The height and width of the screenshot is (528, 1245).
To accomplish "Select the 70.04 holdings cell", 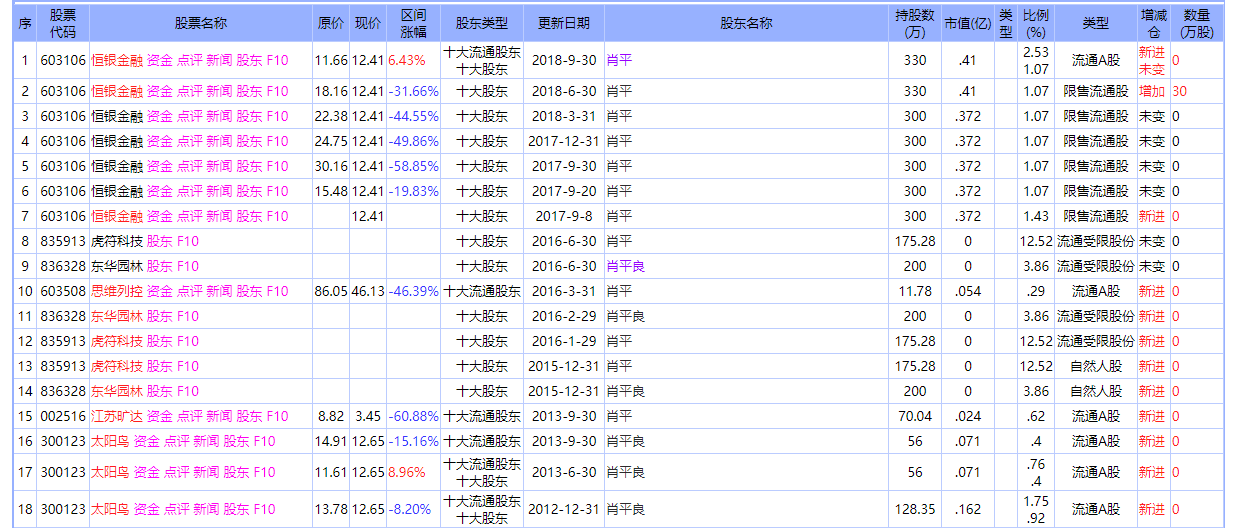I will click(x=915, y=416).
